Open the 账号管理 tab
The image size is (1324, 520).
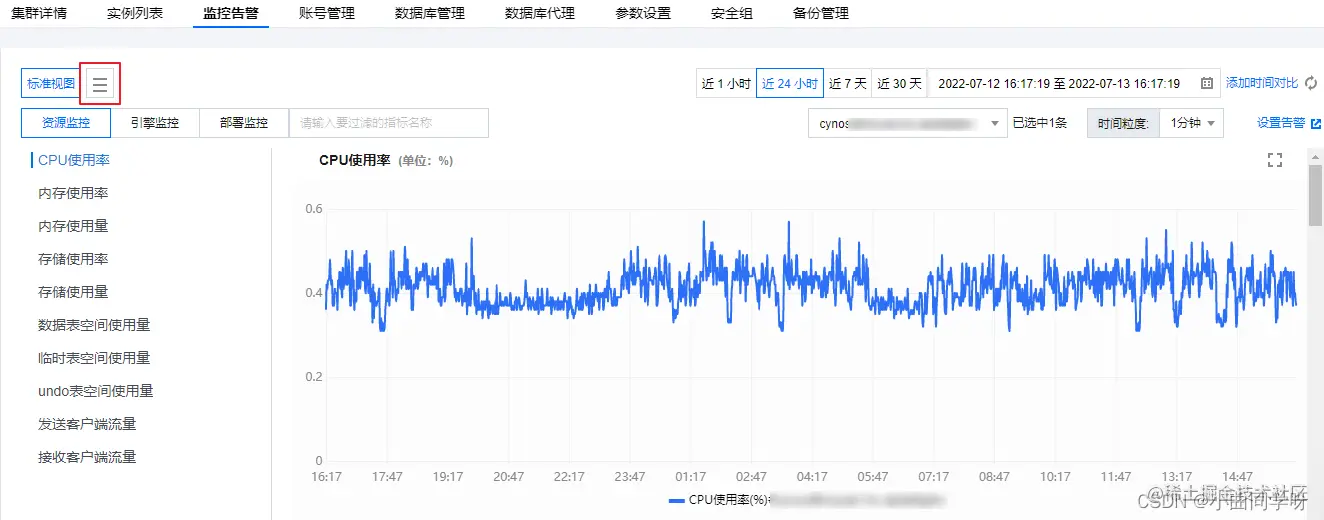pos(327,14)
